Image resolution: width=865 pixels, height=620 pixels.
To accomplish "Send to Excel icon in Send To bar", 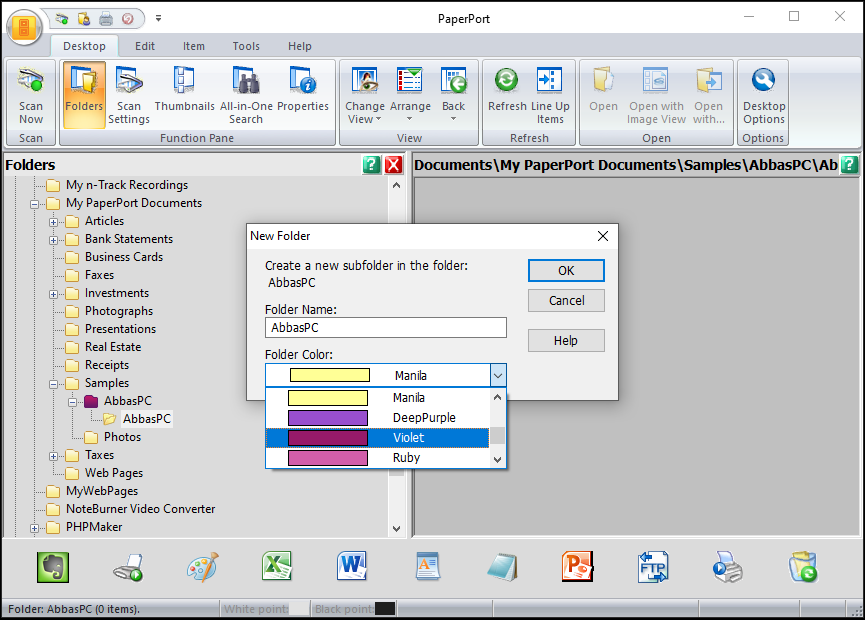I will point(276,566).
